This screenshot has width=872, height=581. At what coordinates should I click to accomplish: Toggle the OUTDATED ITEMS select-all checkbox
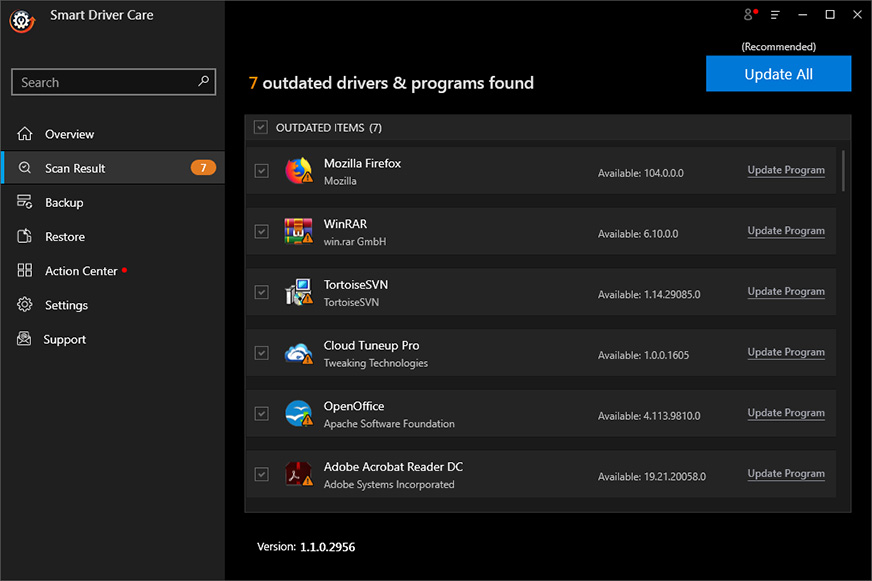pos(261,127)
